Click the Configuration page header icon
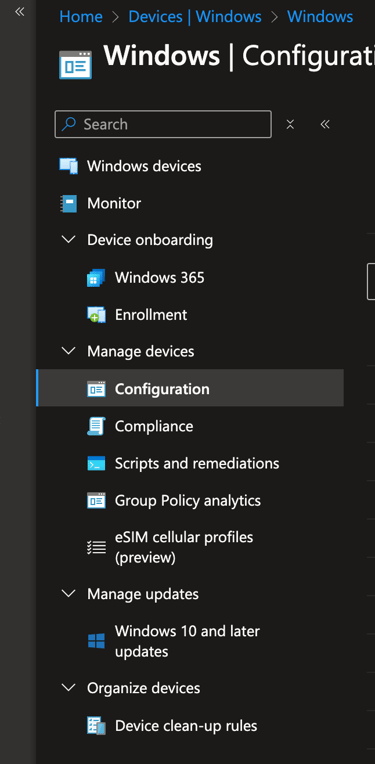The height and width of the screenshot is (764, 375). tap(75, 64)
